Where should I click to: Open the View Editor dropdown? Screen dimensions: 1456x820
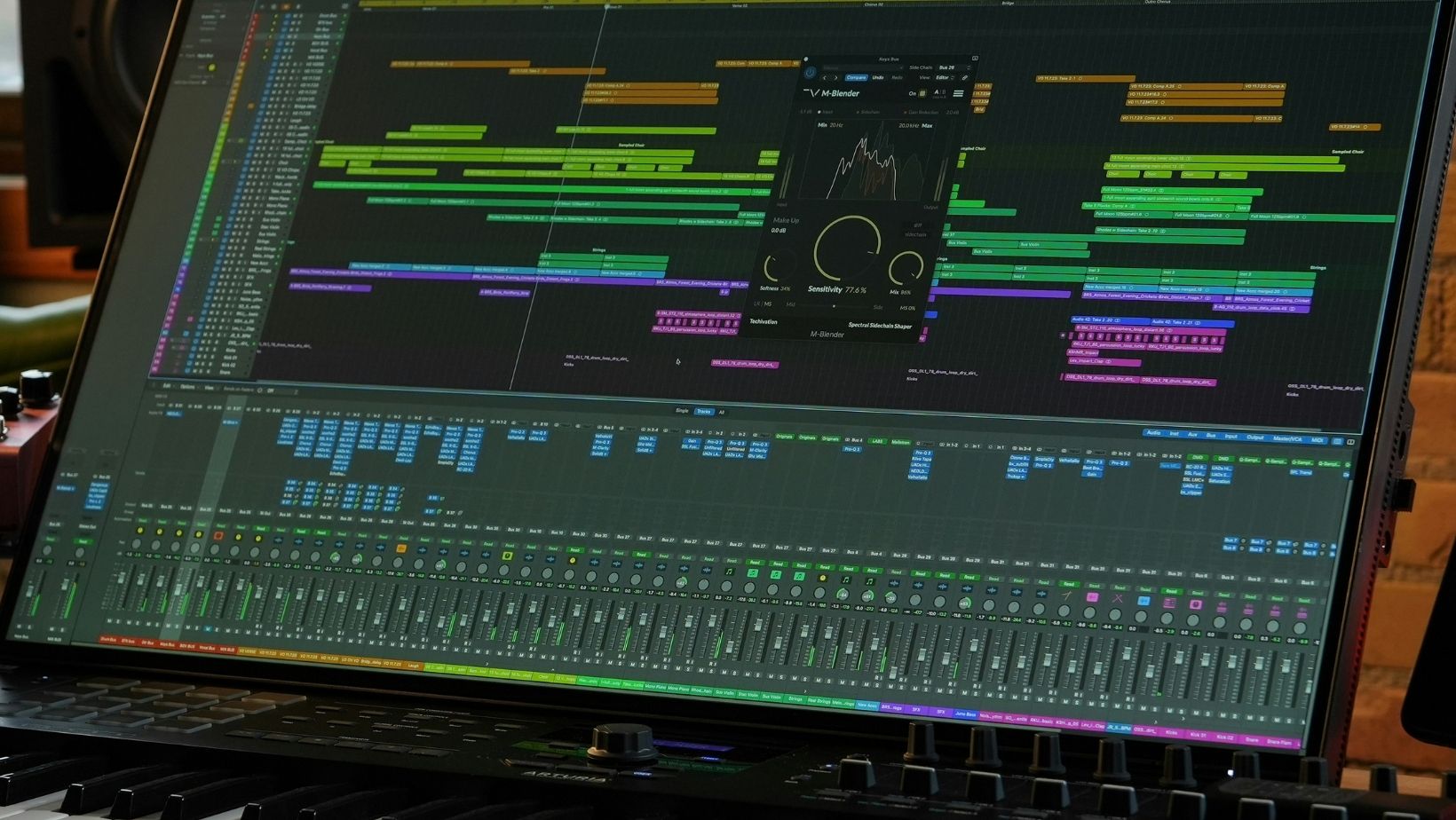945,78
